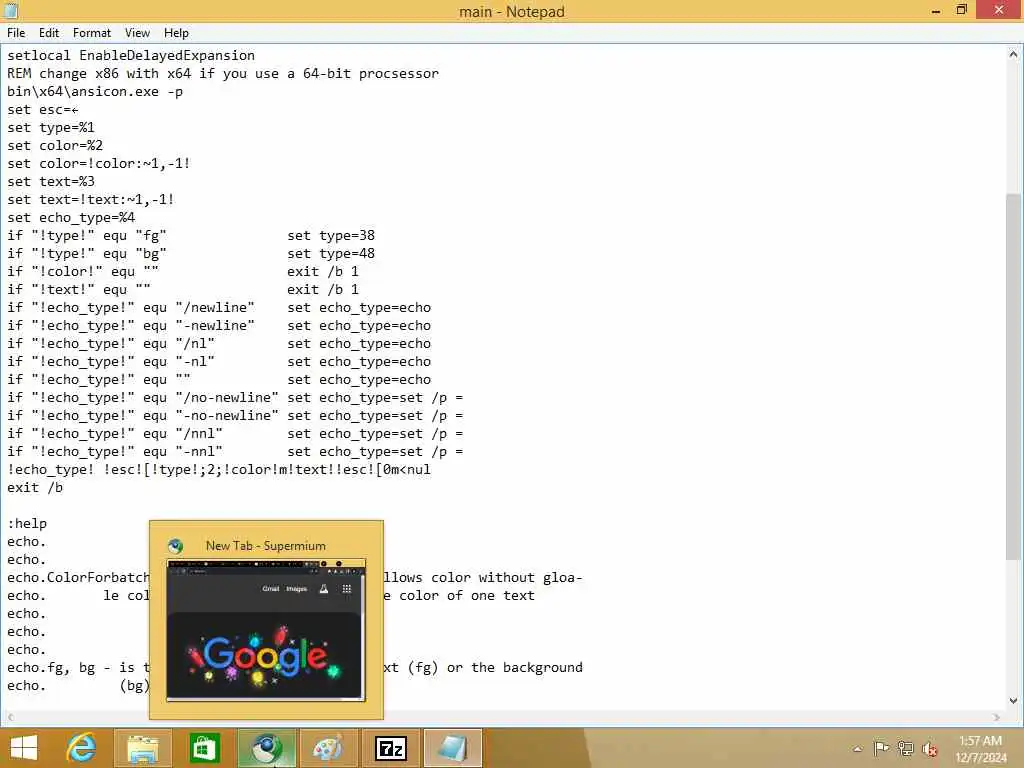The height and width of the screenshot is (768, 1024).
Task: Select the Notepad taskbar icon
Action: coord(453,748)
